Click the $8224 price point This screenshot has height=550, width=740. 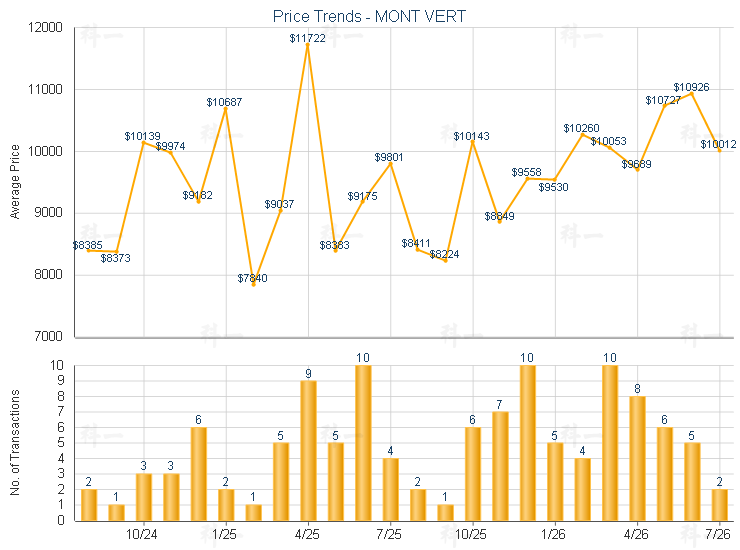[x=446, y=261]
